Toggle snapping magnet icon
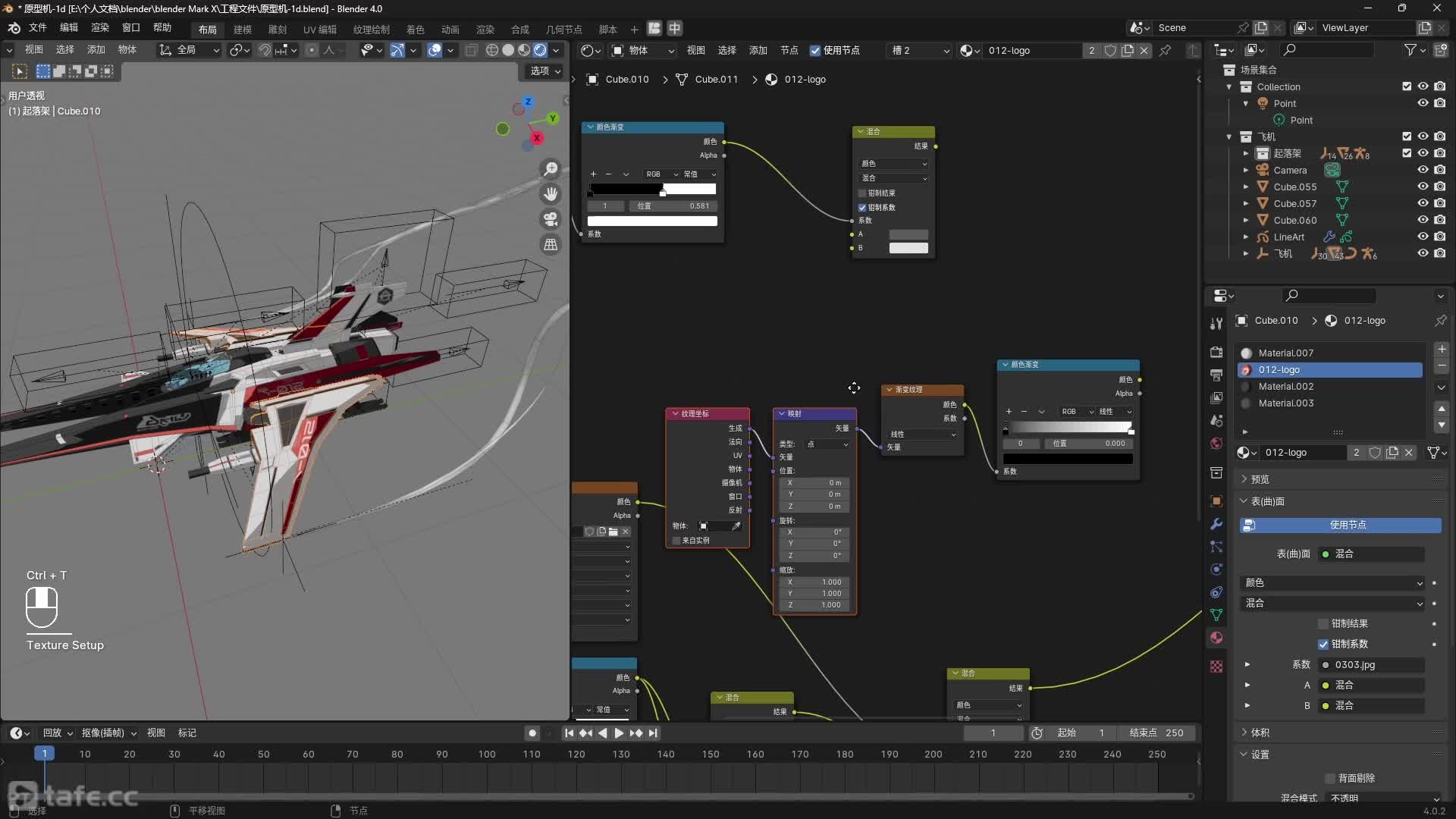 tap(265, 50)
